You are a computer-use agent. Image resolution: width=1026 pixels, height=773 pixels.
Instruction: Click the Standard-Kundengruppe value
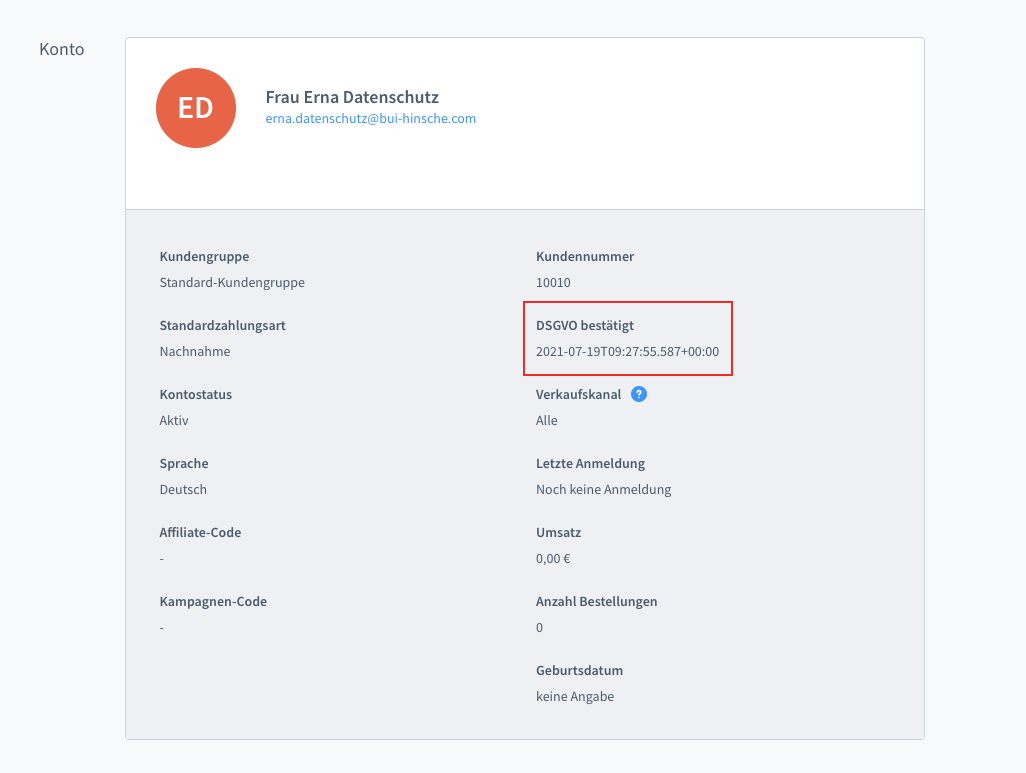click(232, 282)
